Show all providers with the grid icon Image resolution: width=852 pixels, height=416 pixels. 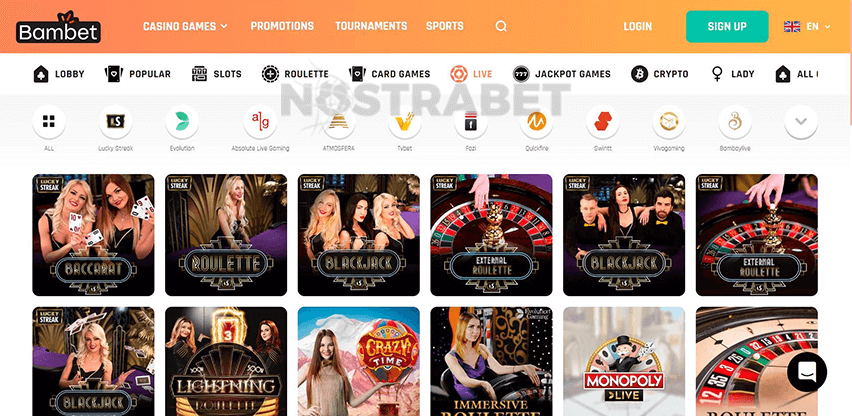point(49,122)
